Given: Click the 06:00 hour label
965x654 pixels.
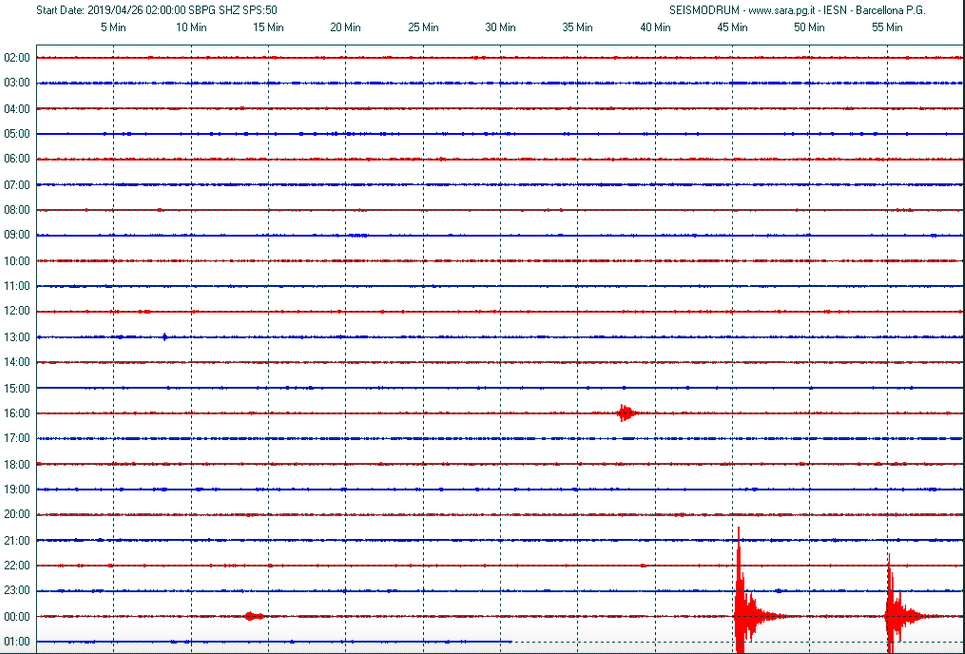Looking at the screenshot, I should pos(17,159).
